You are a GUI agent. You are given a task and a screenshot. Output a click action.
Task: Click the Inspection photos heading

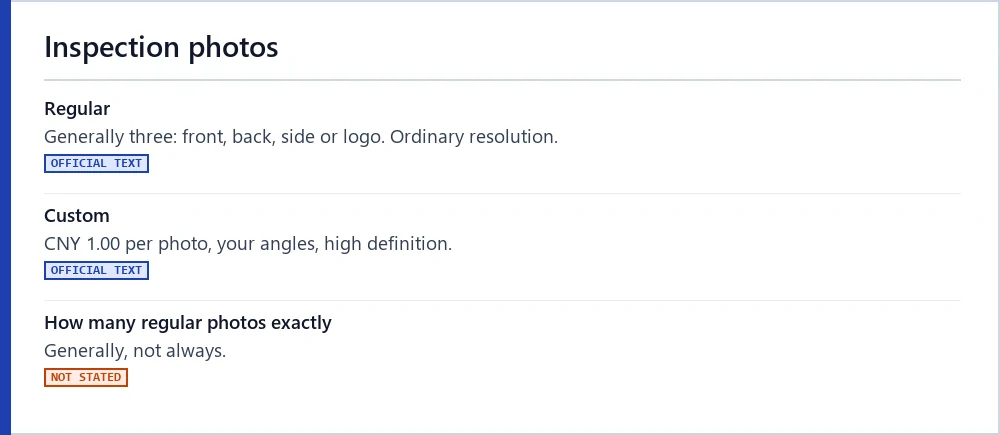(161, 48)
